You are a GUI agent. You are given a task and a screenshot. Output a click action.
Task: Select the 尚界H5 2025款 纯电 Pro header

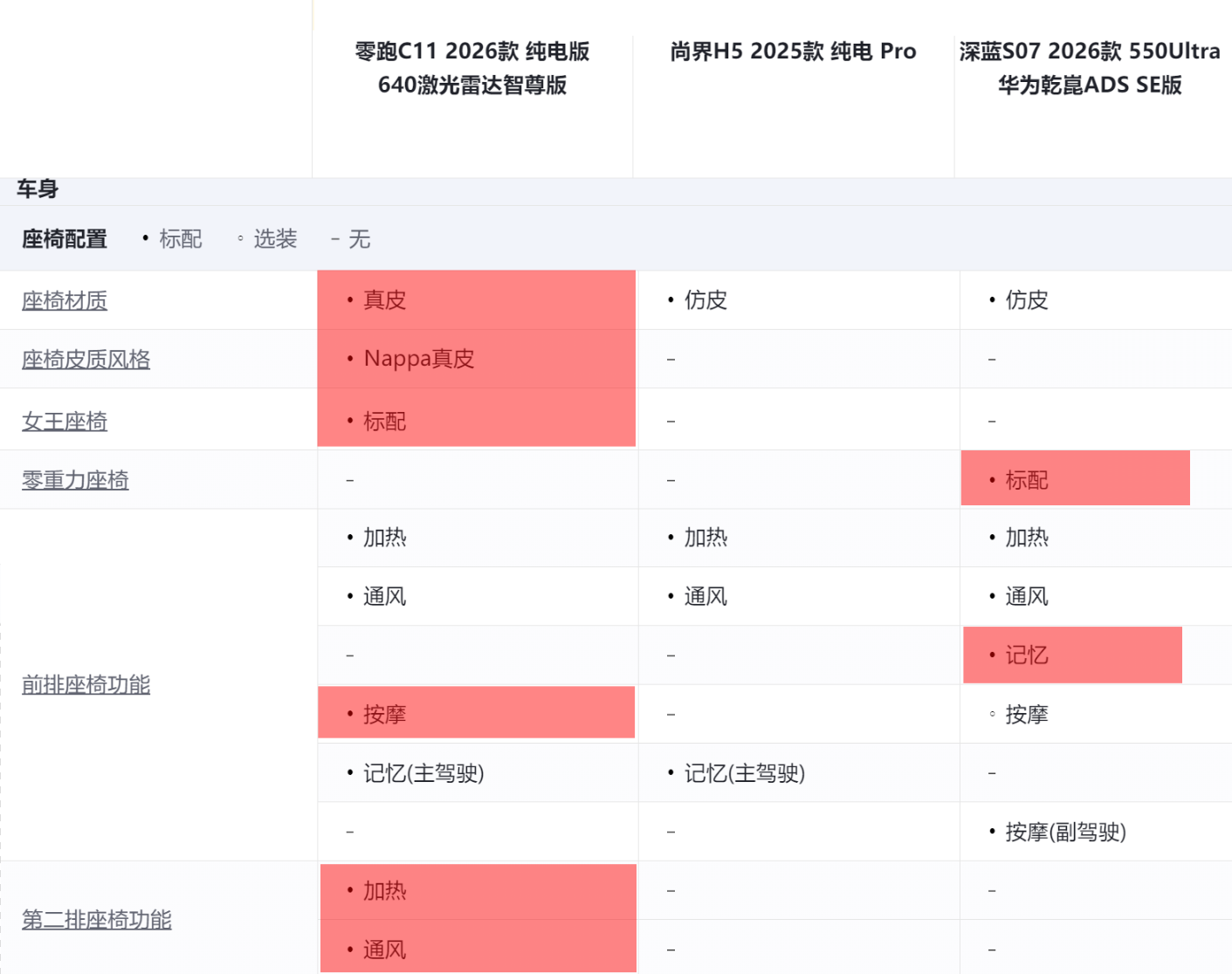[793, 51]
